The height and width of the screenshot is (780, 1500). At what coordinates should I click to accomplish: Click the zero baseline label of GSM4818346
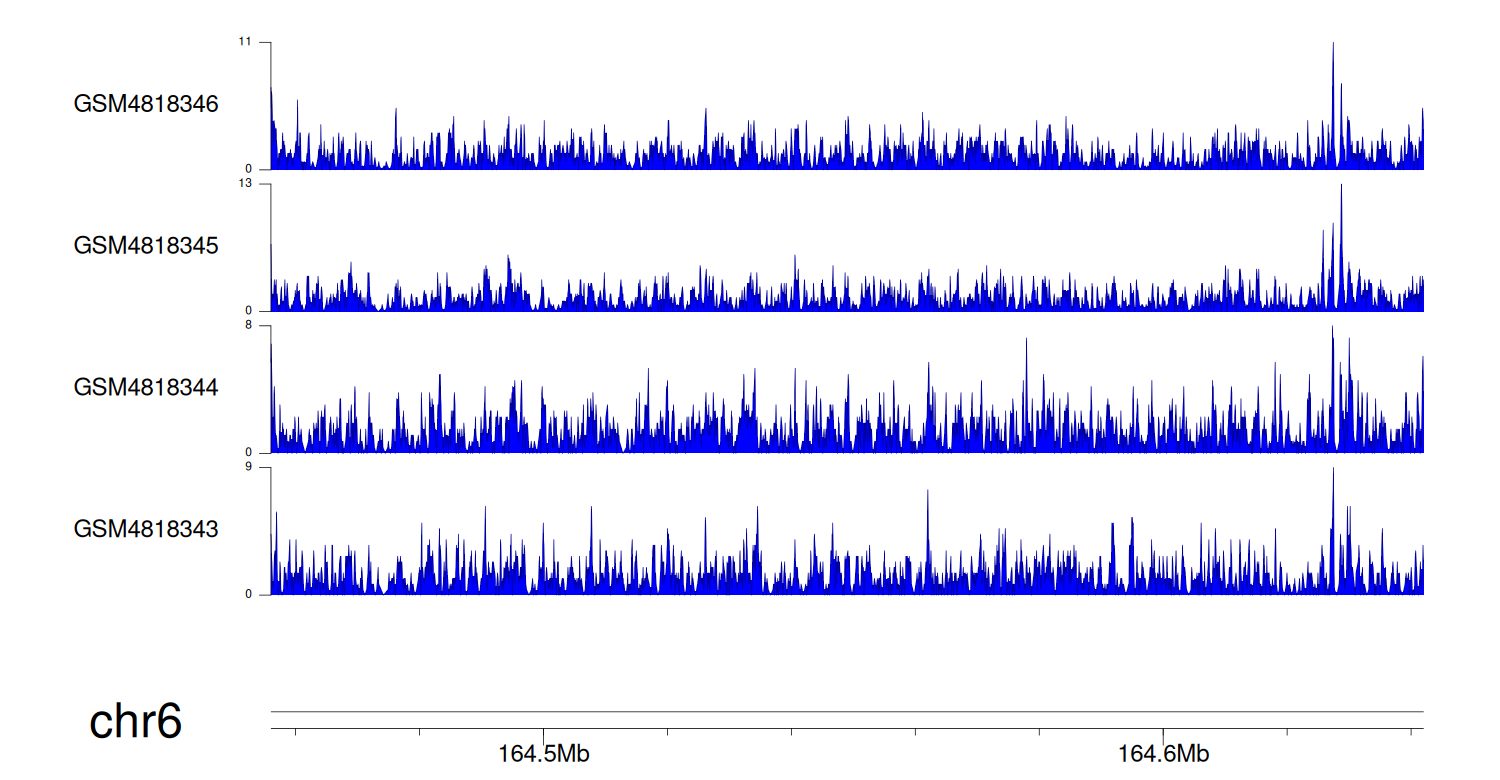pyautogui.click(x=249, y=169)
